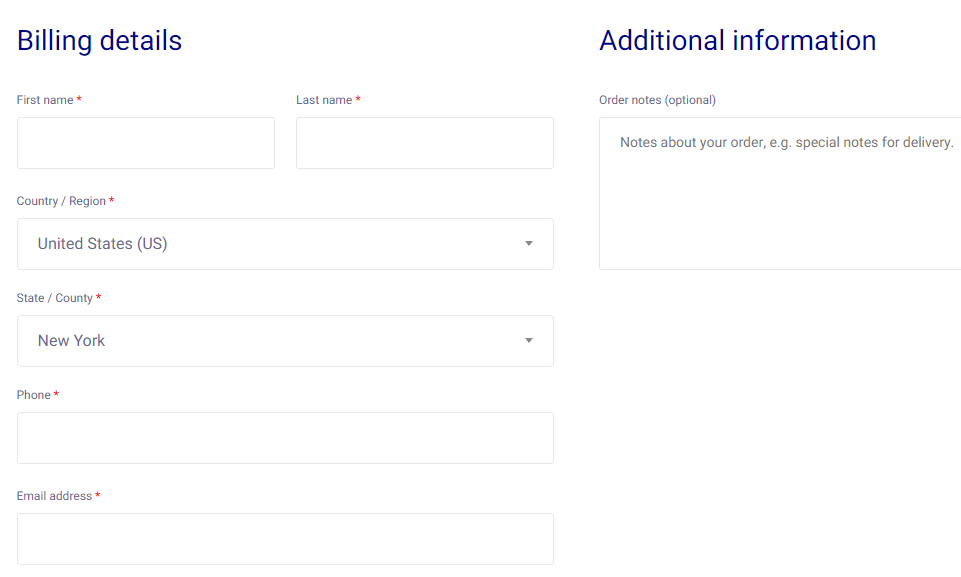Click the red asterisk next to Phone

56,395
